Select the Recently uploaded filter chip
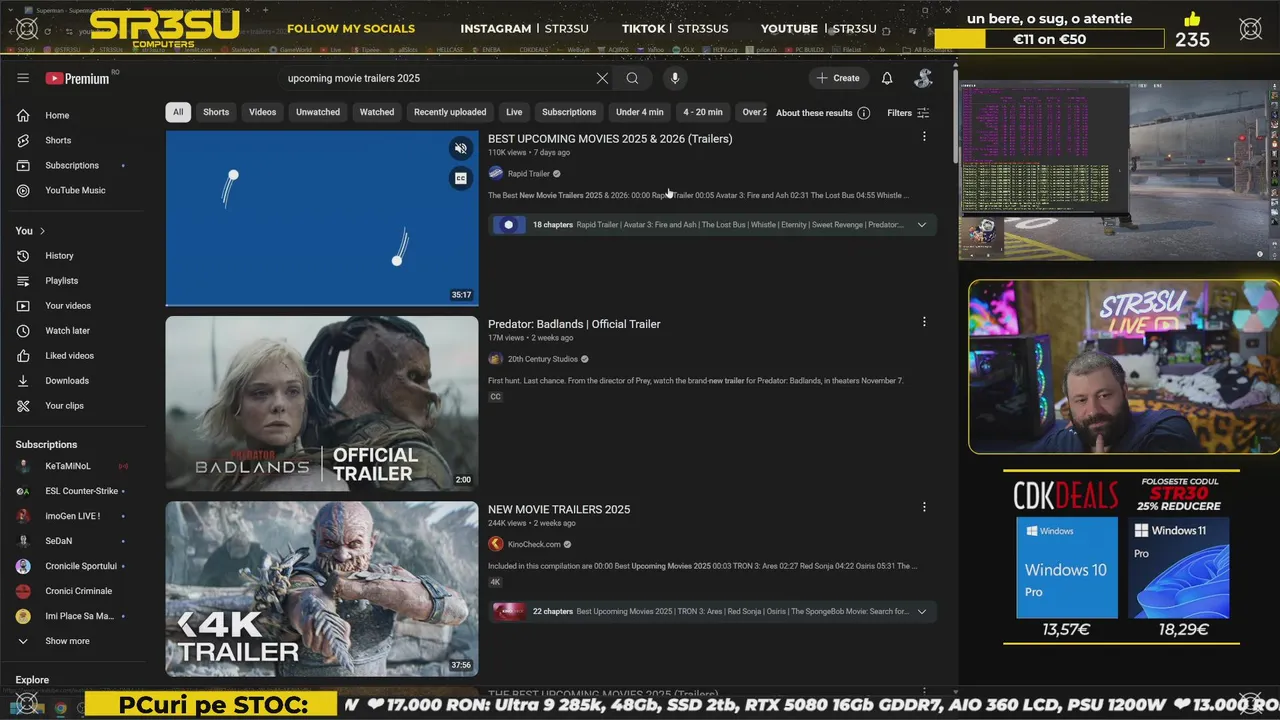This screenshot has height=720, width=1280. click(450, 112)
